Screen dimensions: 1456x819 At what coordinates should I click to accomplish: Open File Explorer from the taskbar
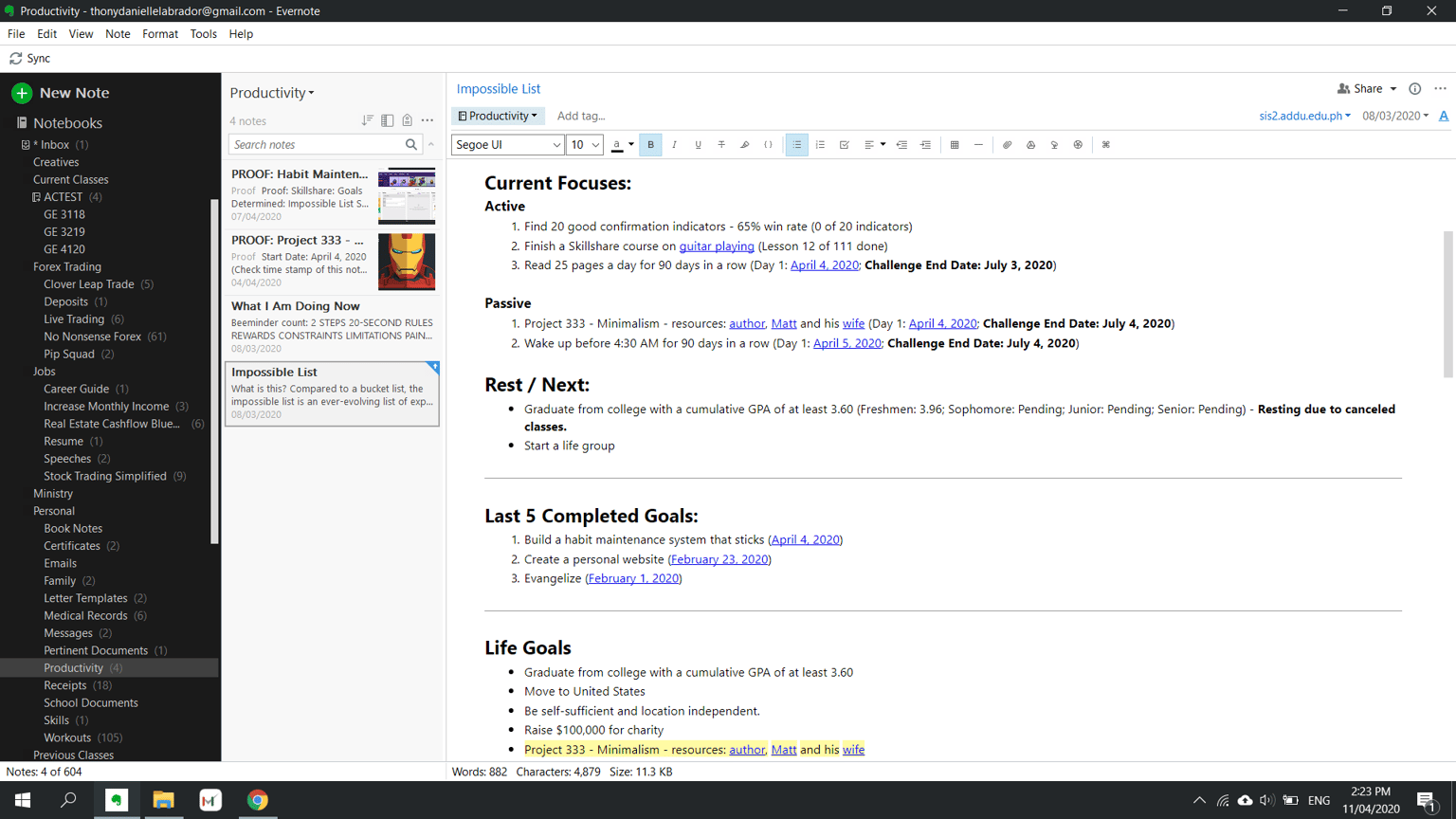[x=163, y=800]
